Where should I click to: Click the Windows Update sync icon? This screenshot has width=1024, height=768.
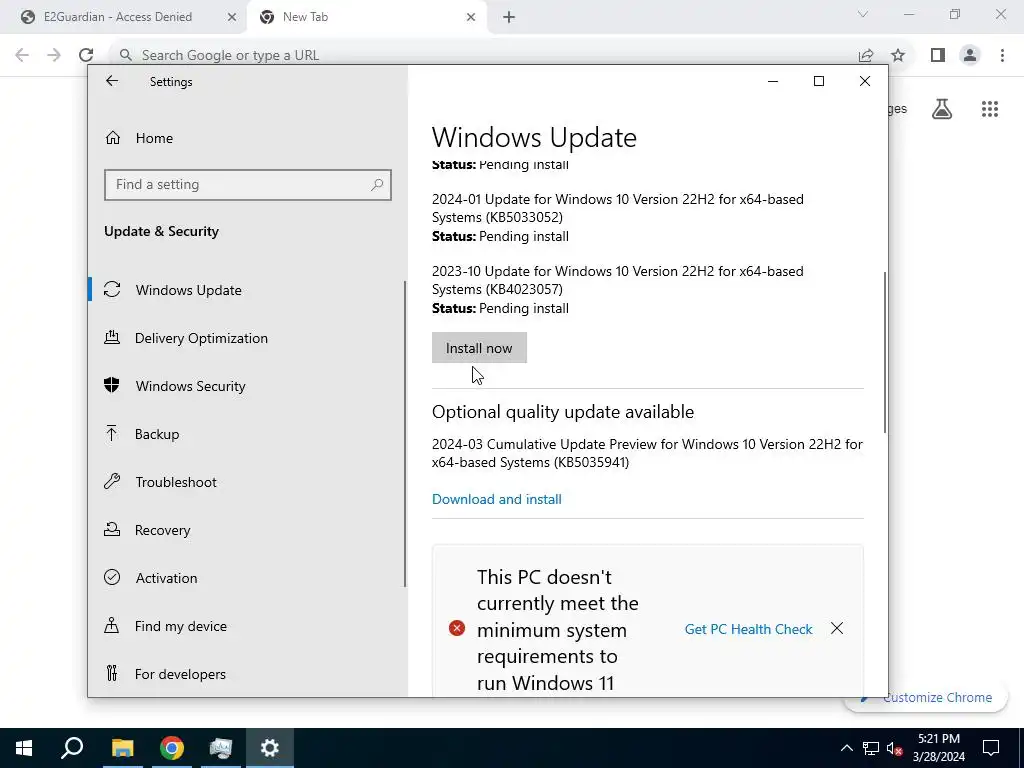click(112, 289)
